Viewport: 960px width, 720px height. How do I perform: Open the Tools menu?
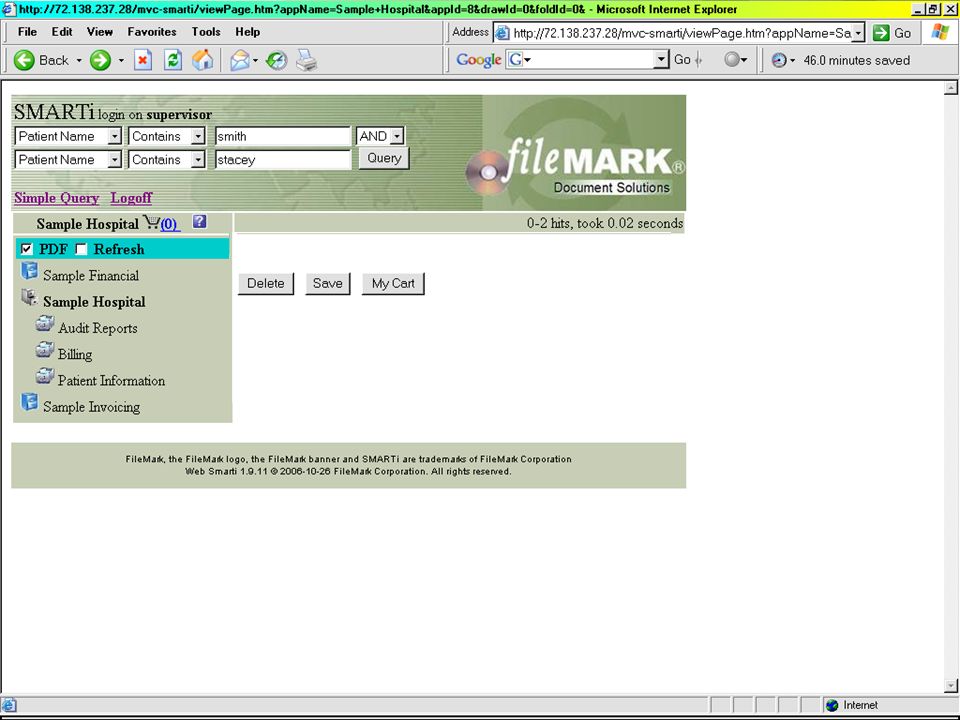pos(206,32)
